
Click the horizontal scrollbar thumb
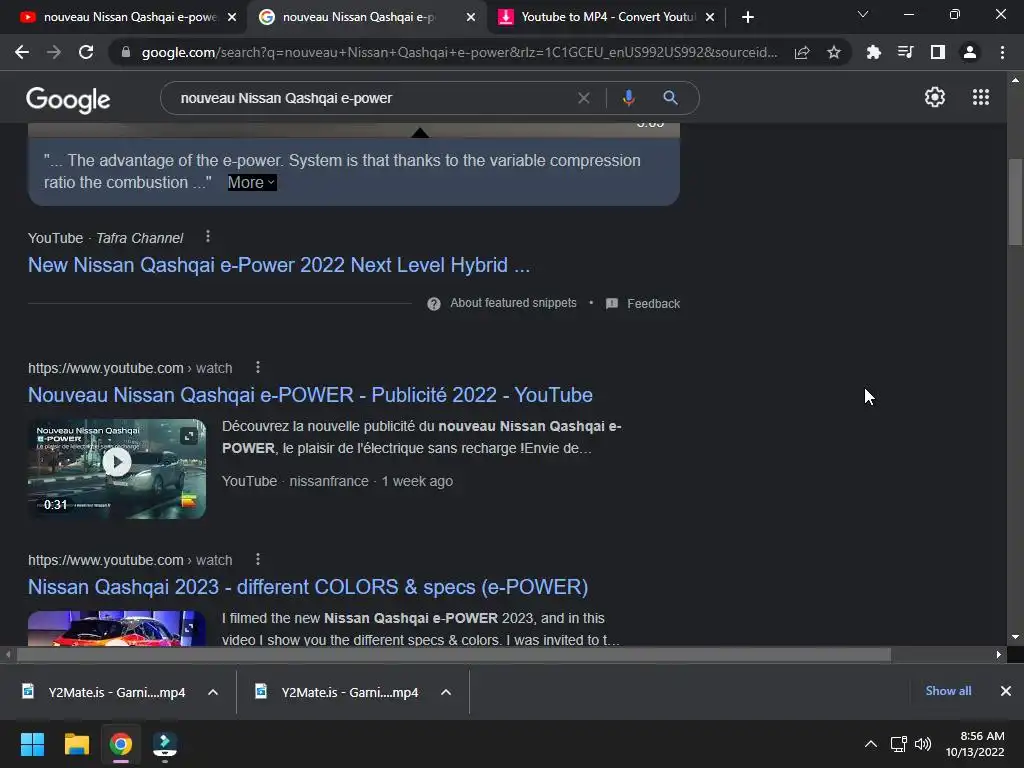(x=454, y=654)
